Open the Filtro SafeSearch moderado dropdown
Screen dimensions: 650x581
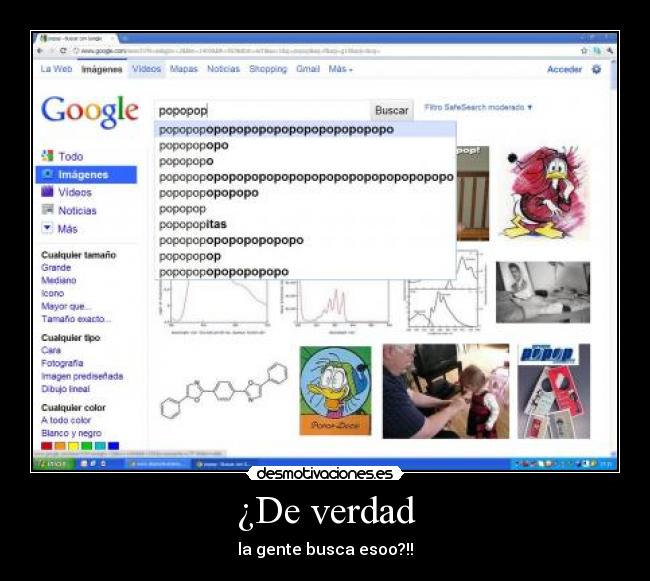coord(478,107)
